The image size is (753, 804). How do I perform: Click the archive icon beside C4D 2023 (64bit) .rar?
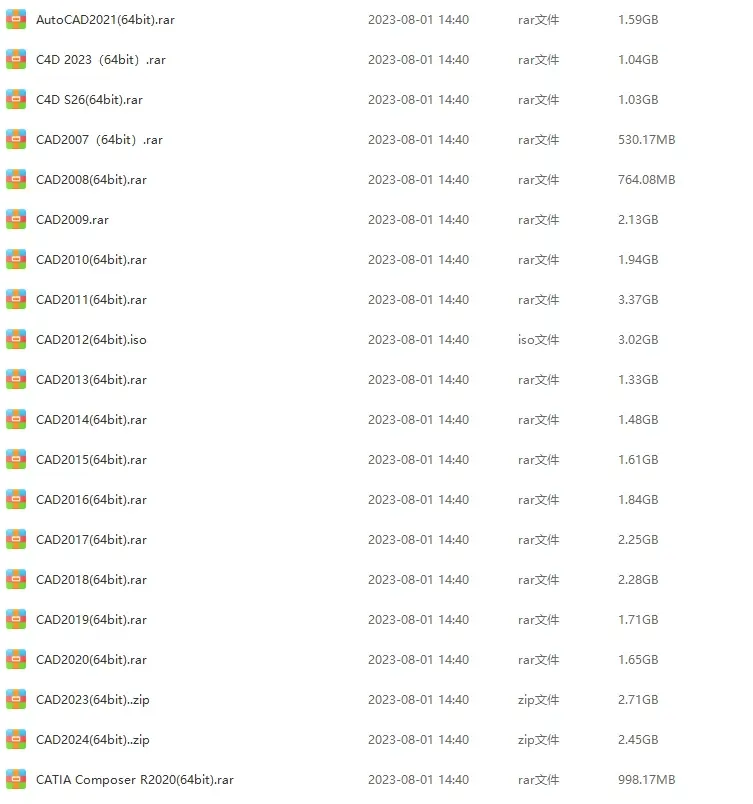point(16,59)
